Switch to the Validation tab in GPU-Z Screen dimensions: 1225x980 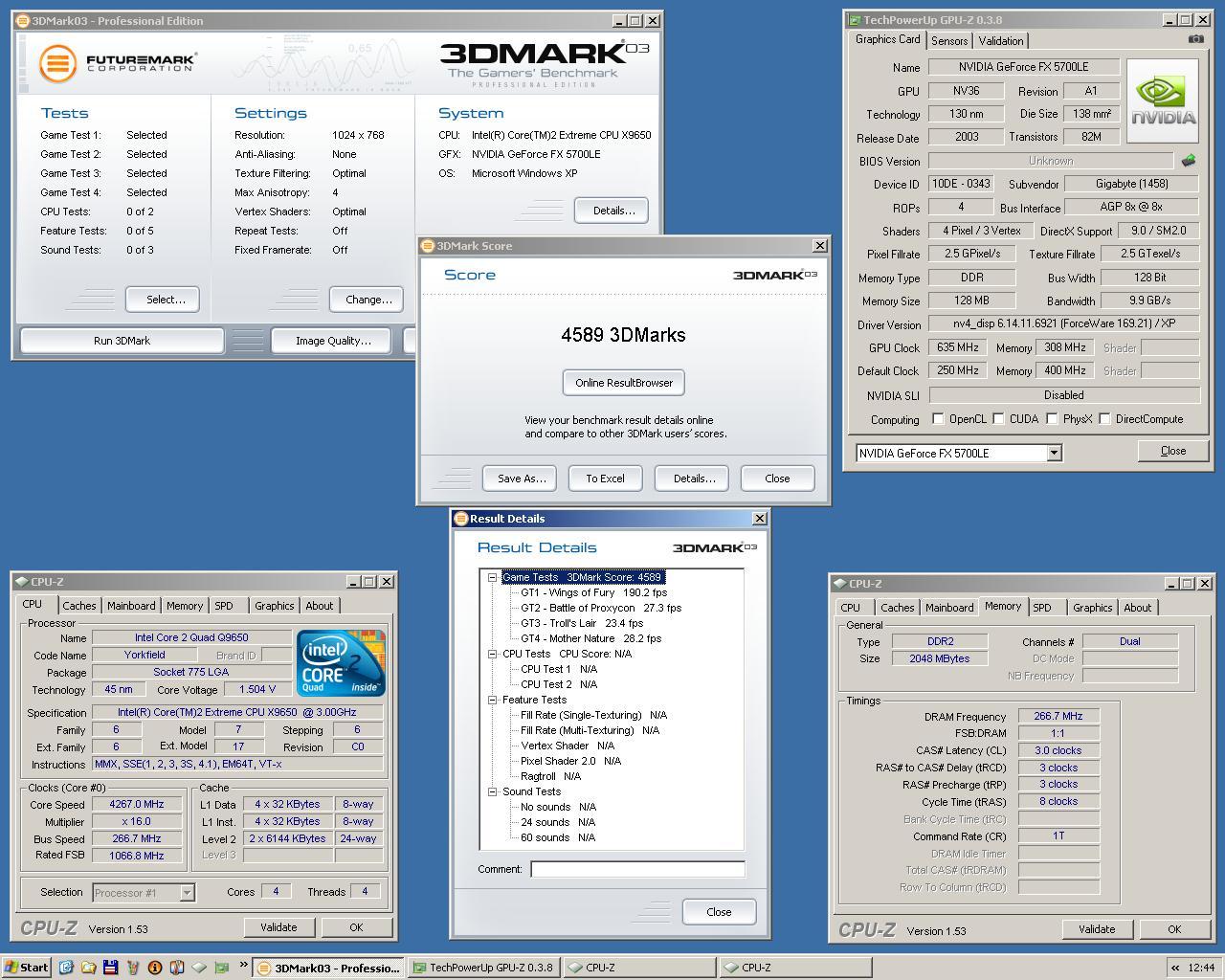[x=1001, y=41]
